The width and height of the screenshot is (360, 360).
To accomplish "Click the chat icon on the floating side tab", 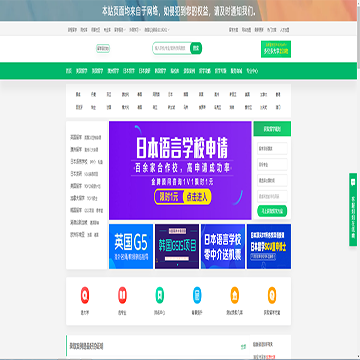I will [353, 182].
